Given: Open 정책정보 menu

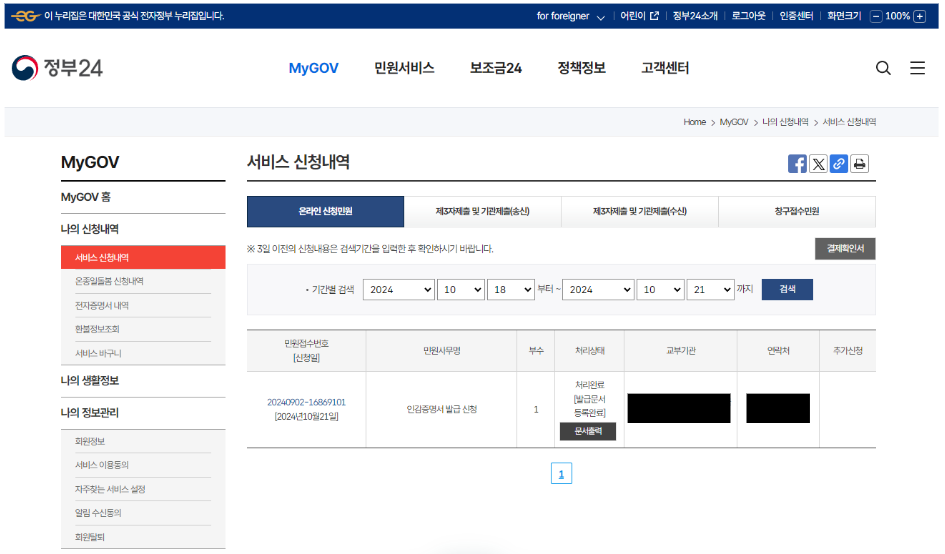Looking at the screenshot, I should coord(581,68).
